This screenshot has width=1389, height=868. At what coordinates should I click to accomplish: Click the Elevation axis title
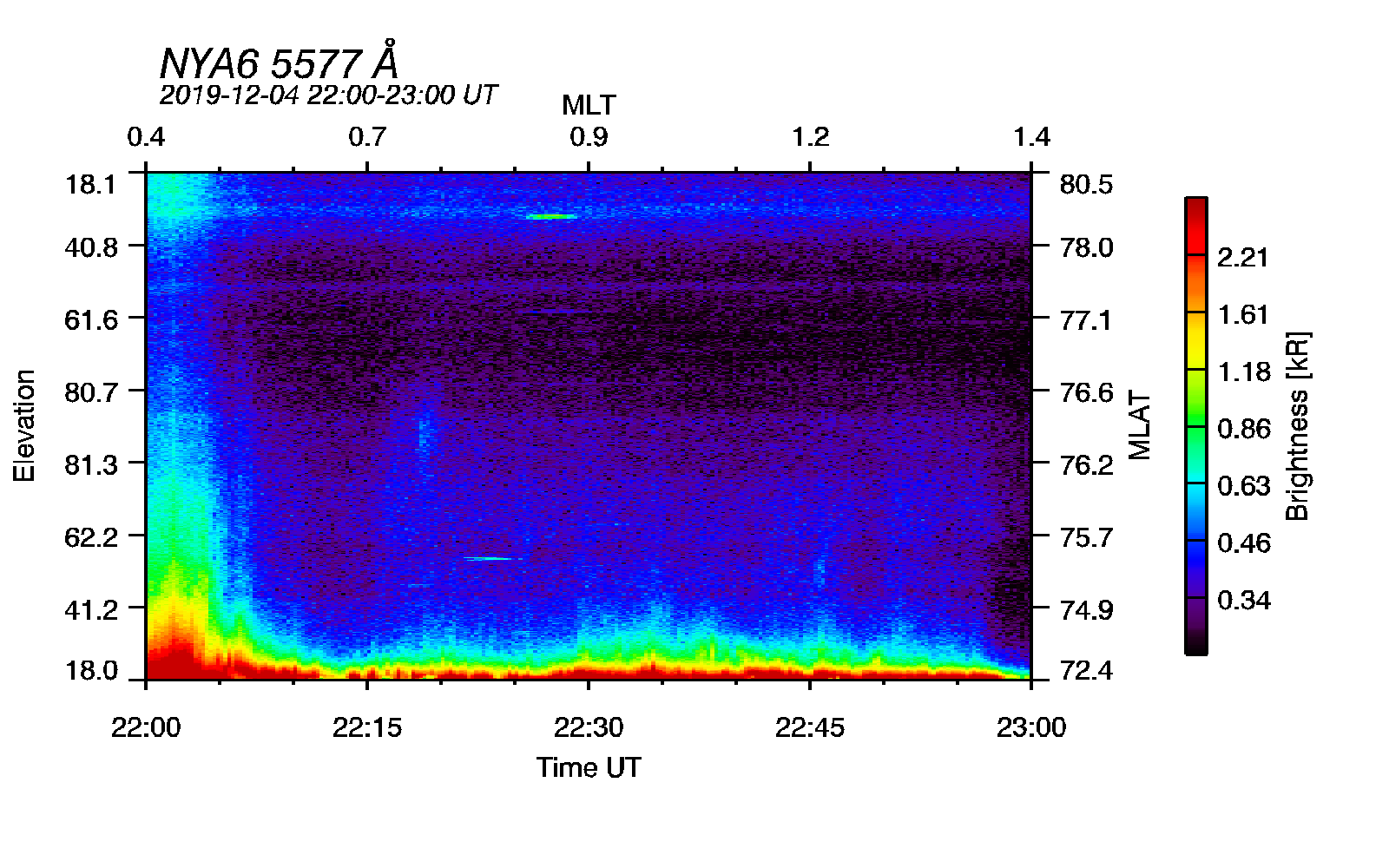pyautogui.click(x=24, y=425)
